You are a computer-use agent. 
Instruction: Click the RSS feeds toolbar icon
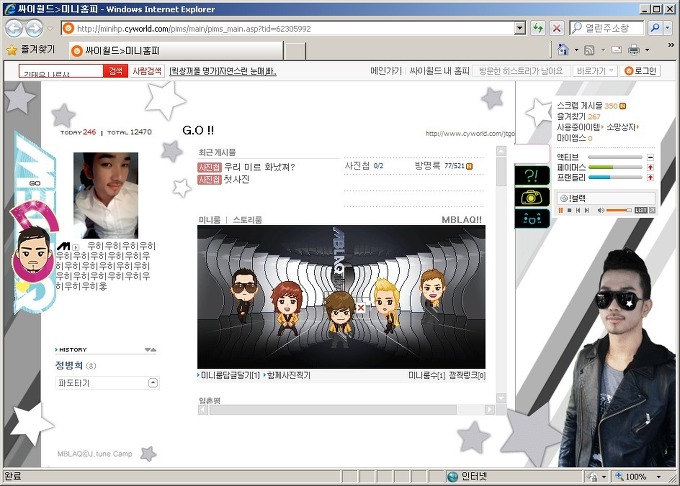(x=589, y=50)
